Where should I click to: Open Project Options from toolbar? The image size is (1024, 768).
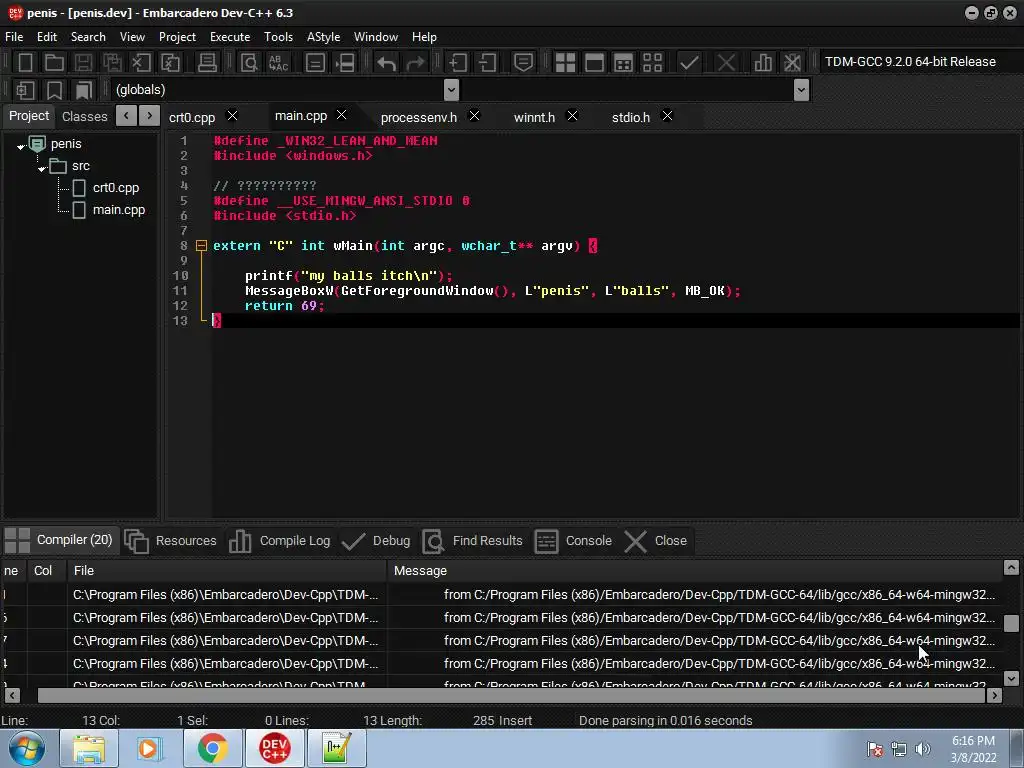523,63
